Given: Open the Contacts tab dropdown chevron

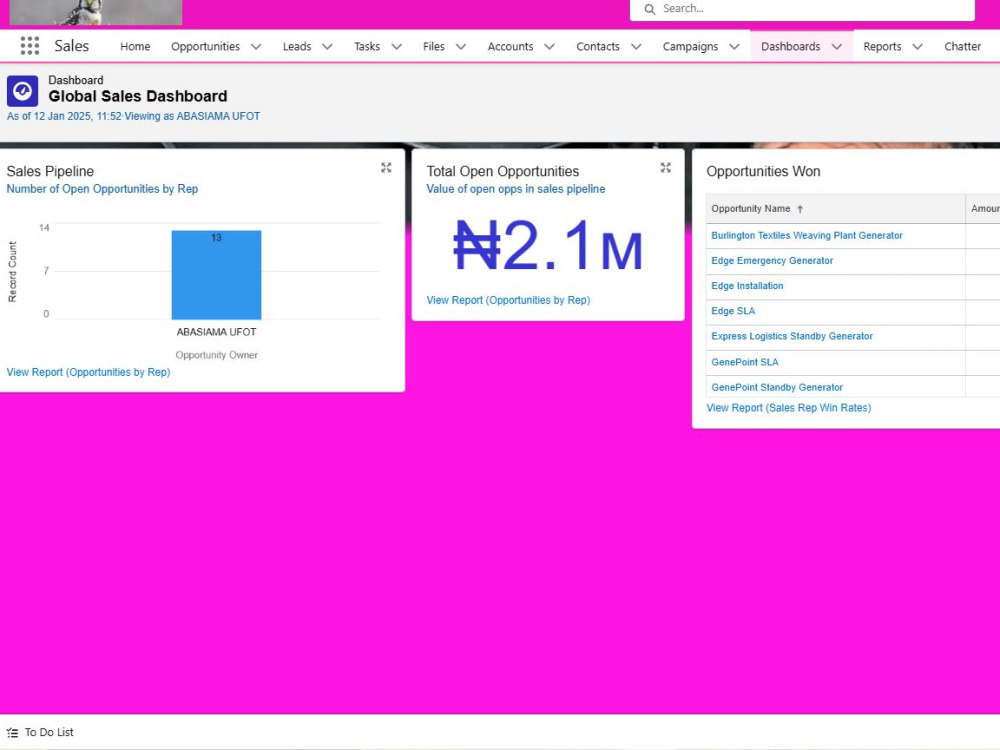Looking at the screenshot, I should 636,47.
